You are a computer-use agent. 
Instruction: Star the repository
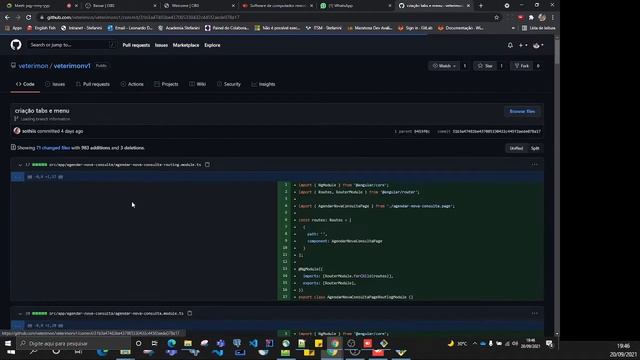click(485, 66)
